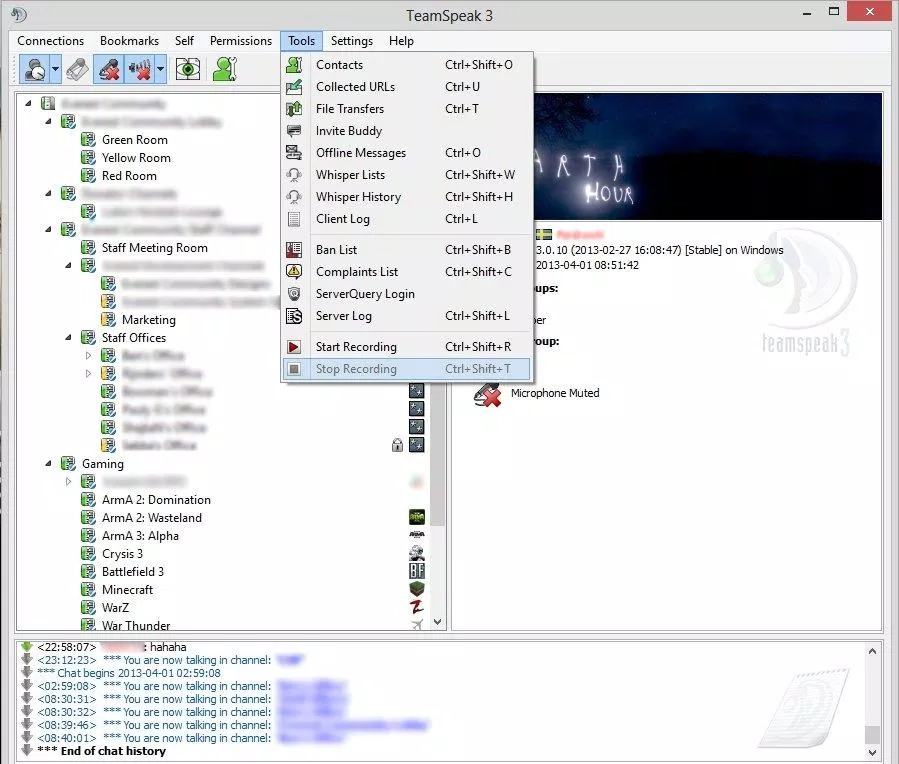Click the green user with wrench toolbar icon
This screenshot has height=764, width=899.
[x=225, y=70]
